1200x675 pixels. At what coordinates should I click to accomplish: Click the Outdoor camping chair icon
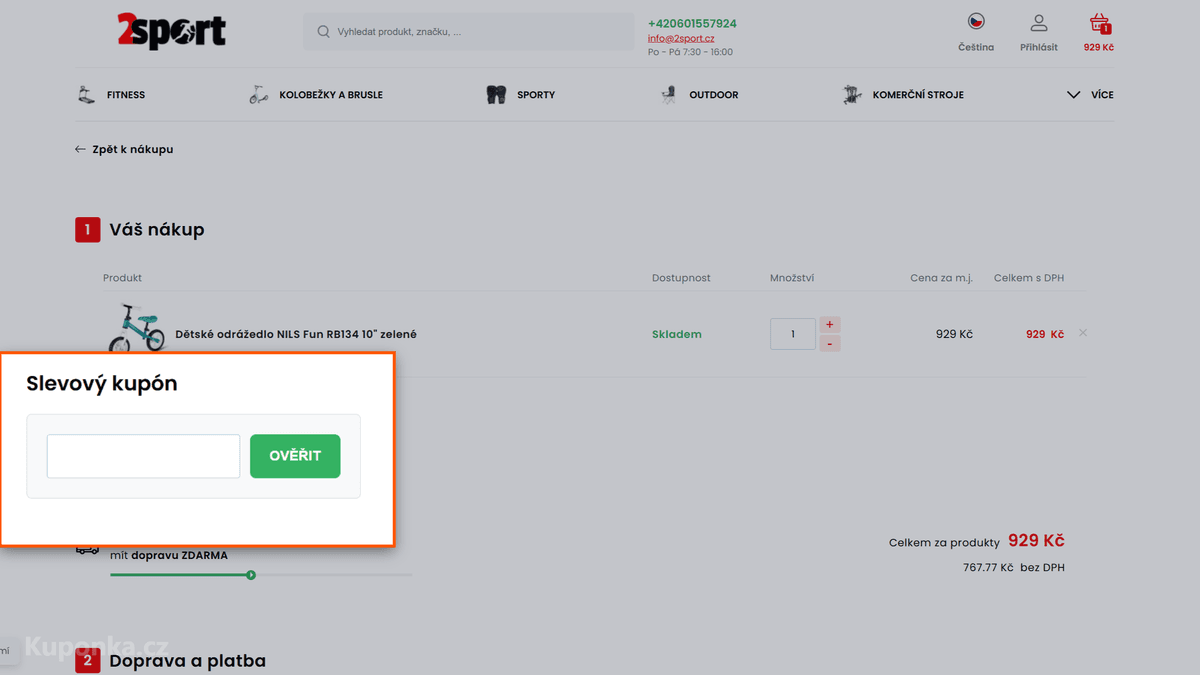coord(668,95)
